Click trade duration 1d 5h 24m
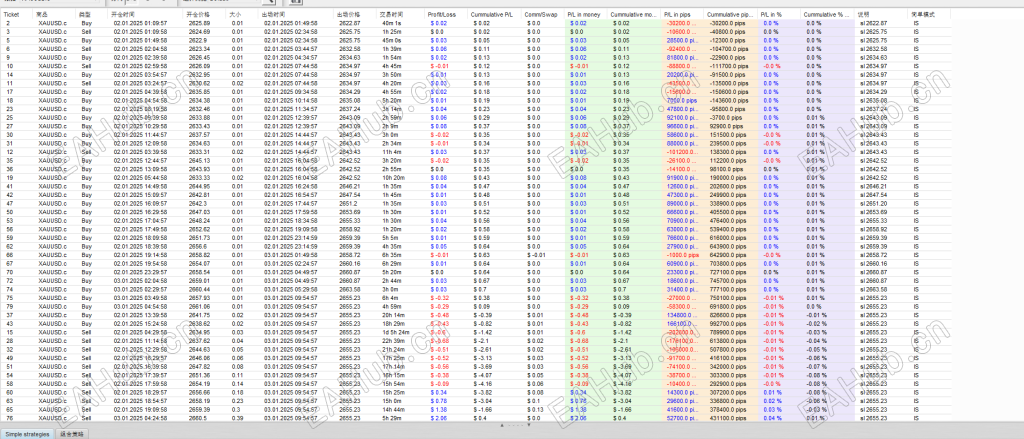 click(x=394, y=332)
